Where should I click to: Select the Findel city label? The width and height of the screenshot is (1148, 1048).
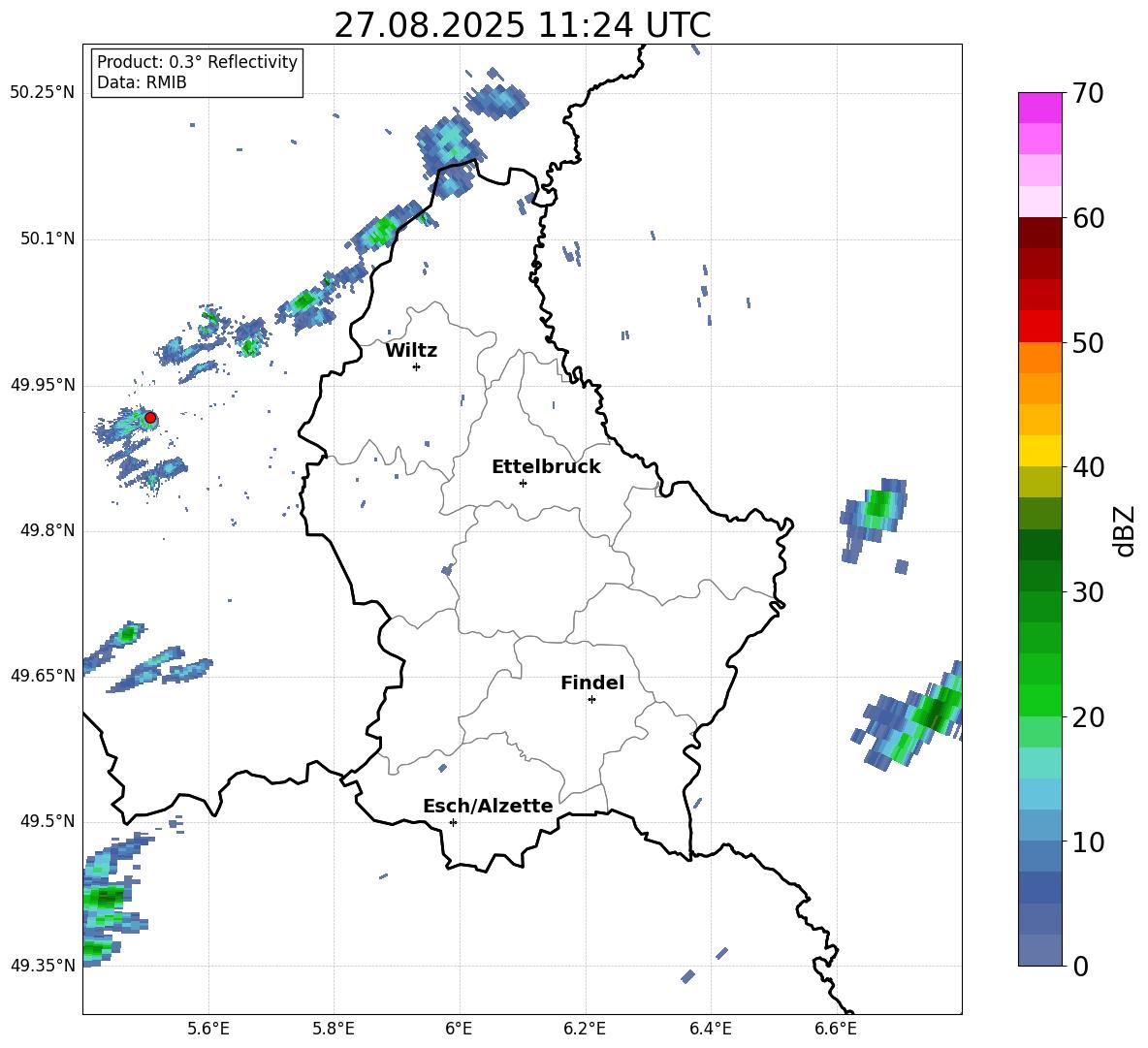pyautogui.click(x=592, y=683)
